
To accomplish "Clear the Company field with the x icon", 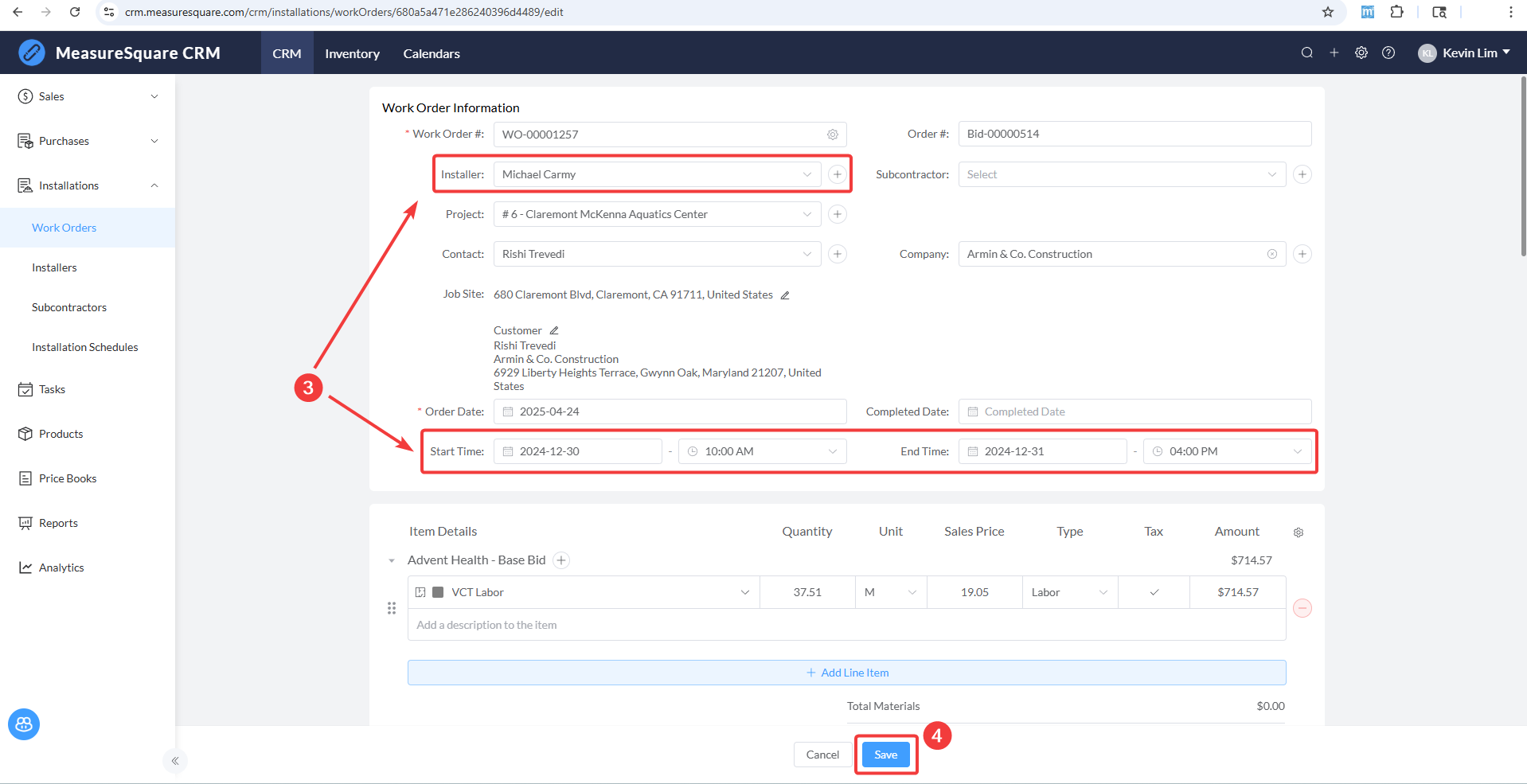I will pos(1272,254).
